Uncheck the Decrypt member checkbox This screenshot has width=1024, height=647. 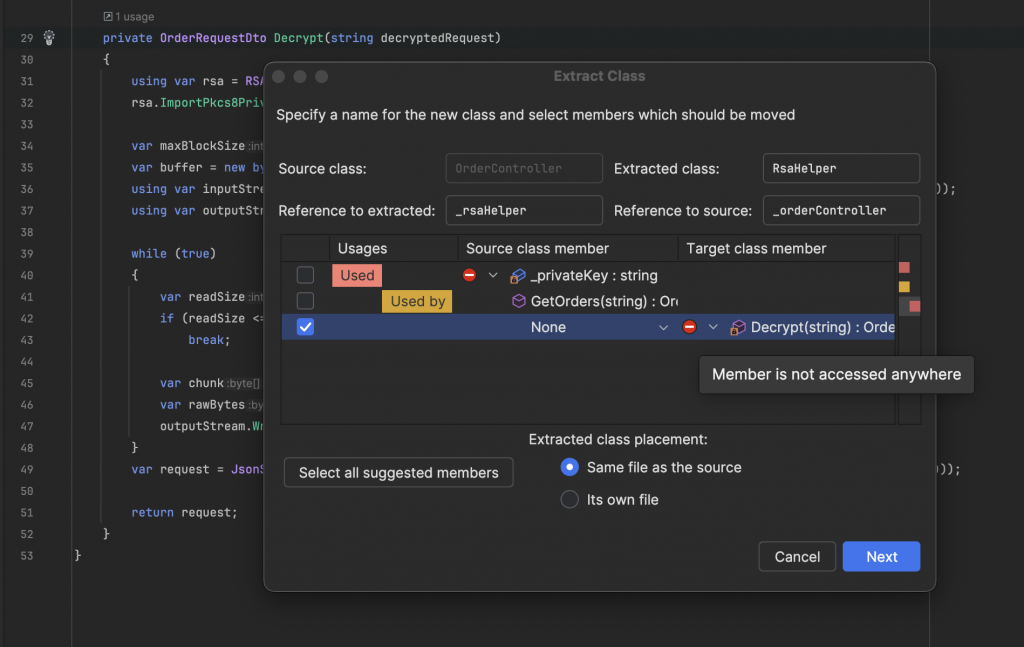click(306, 327)
